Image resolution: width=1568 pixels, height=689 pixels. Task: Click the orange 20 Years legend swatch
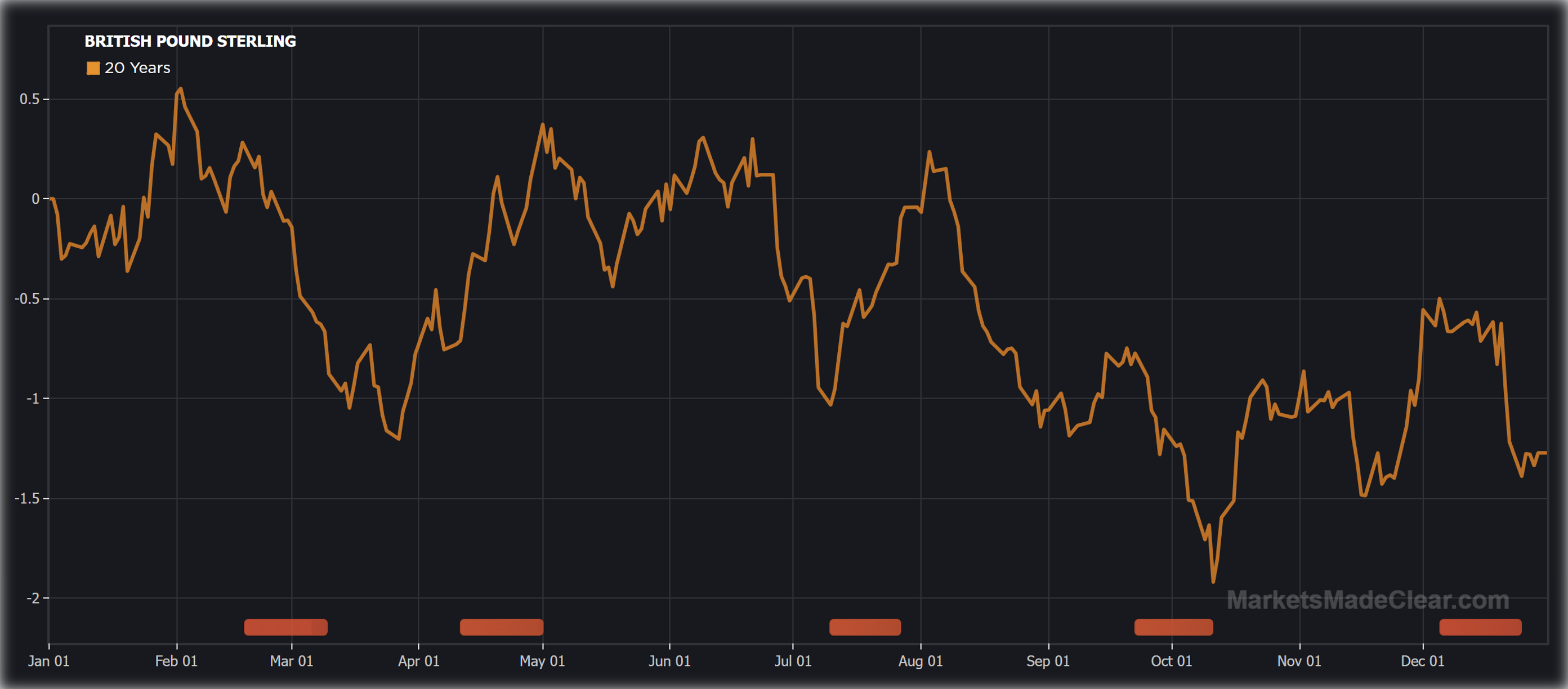click(x=93, y=68)
